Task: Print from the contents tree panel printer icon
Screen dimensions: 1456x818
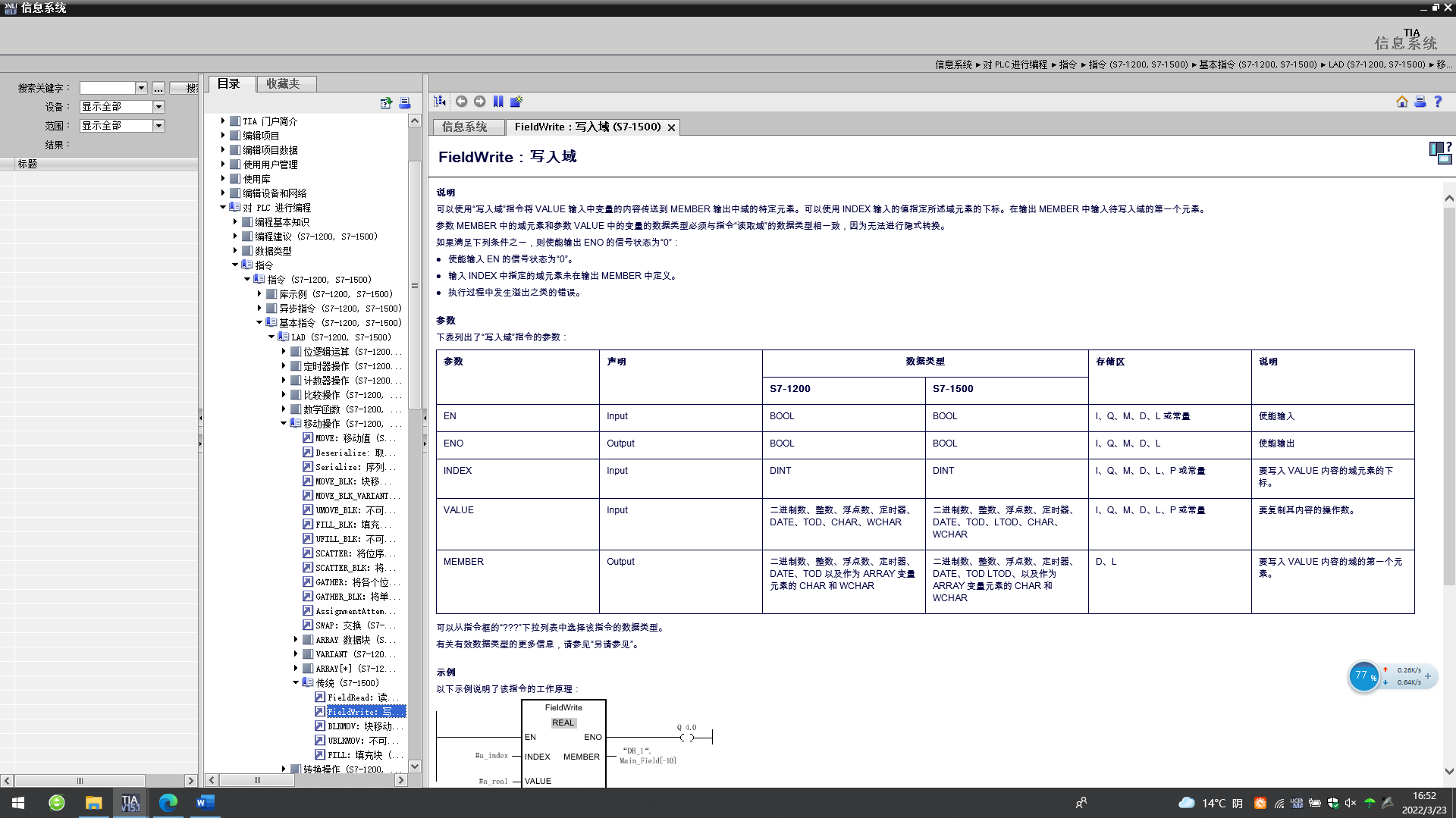Action: 405,103
